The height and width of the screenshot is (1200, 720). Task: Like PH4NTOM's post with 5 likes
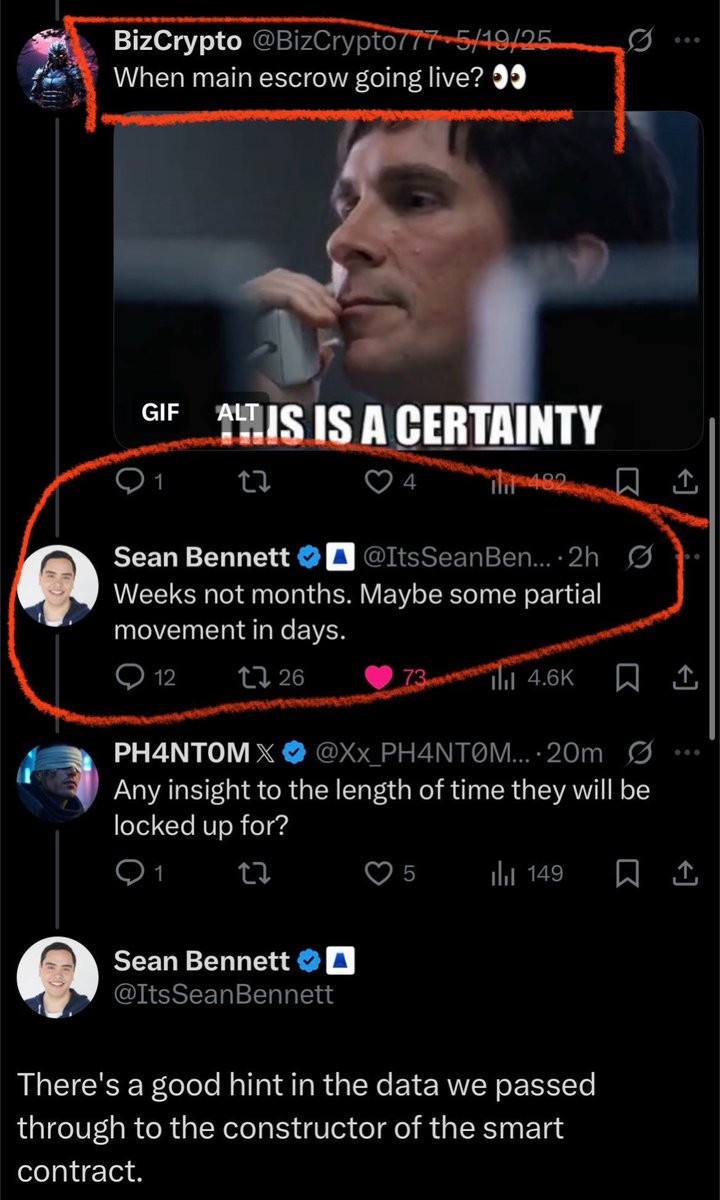[x=377, y=874]
